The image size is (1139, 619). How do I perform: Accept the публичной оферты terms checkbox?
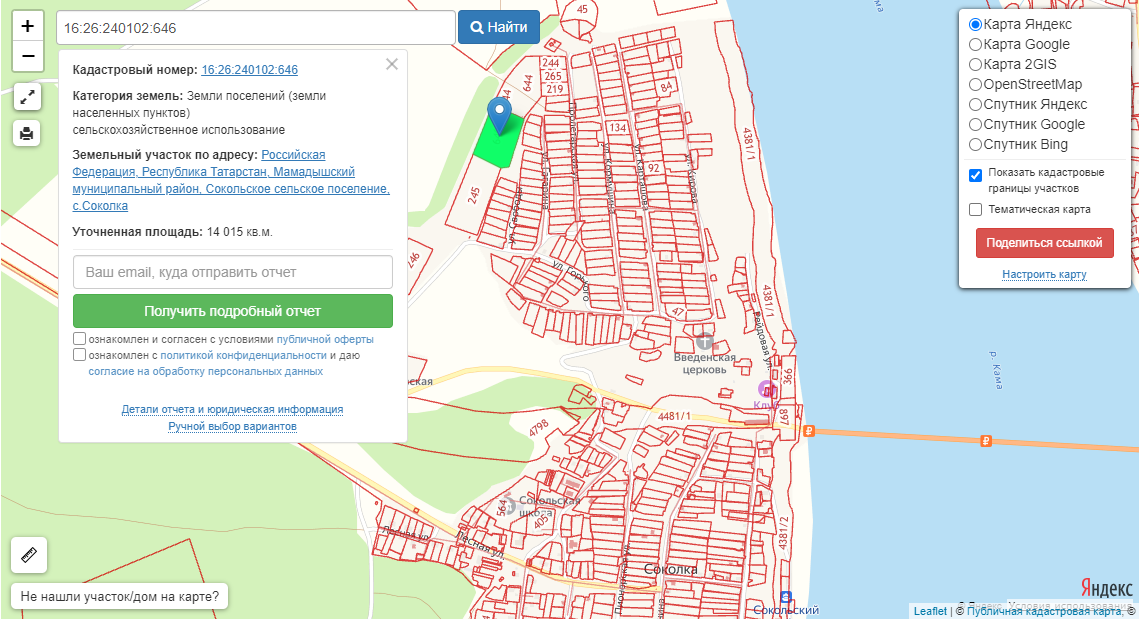tap(80, 339)
